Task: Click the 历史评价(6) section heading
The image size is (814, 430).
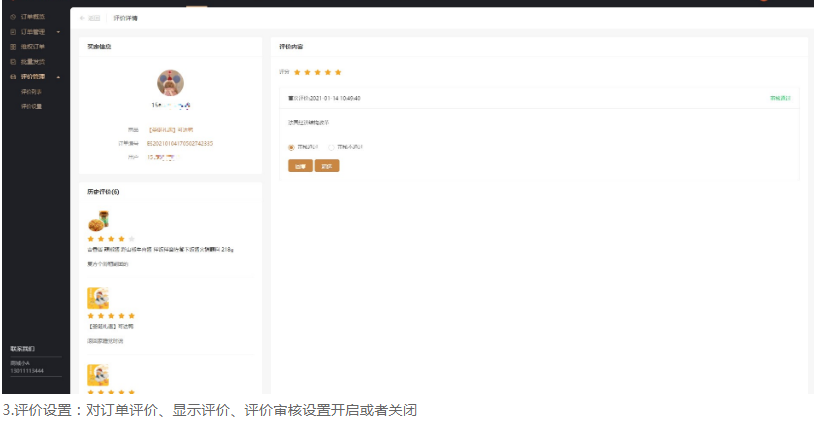Action: tap(103, 192)
